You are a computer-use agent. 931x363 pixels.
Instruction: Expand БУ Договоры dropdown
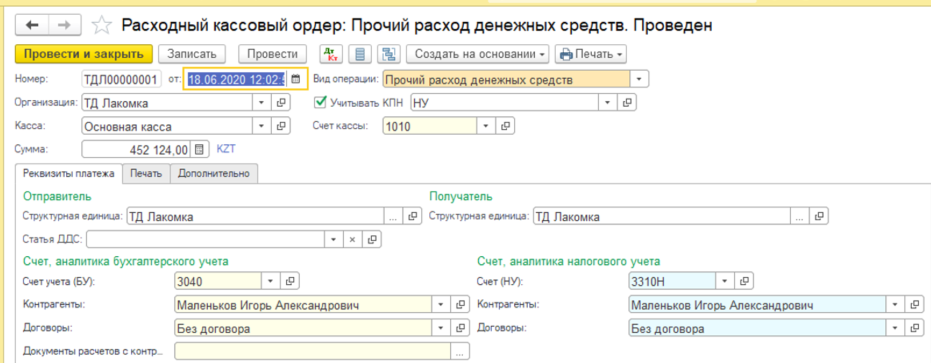pos(441,327)
